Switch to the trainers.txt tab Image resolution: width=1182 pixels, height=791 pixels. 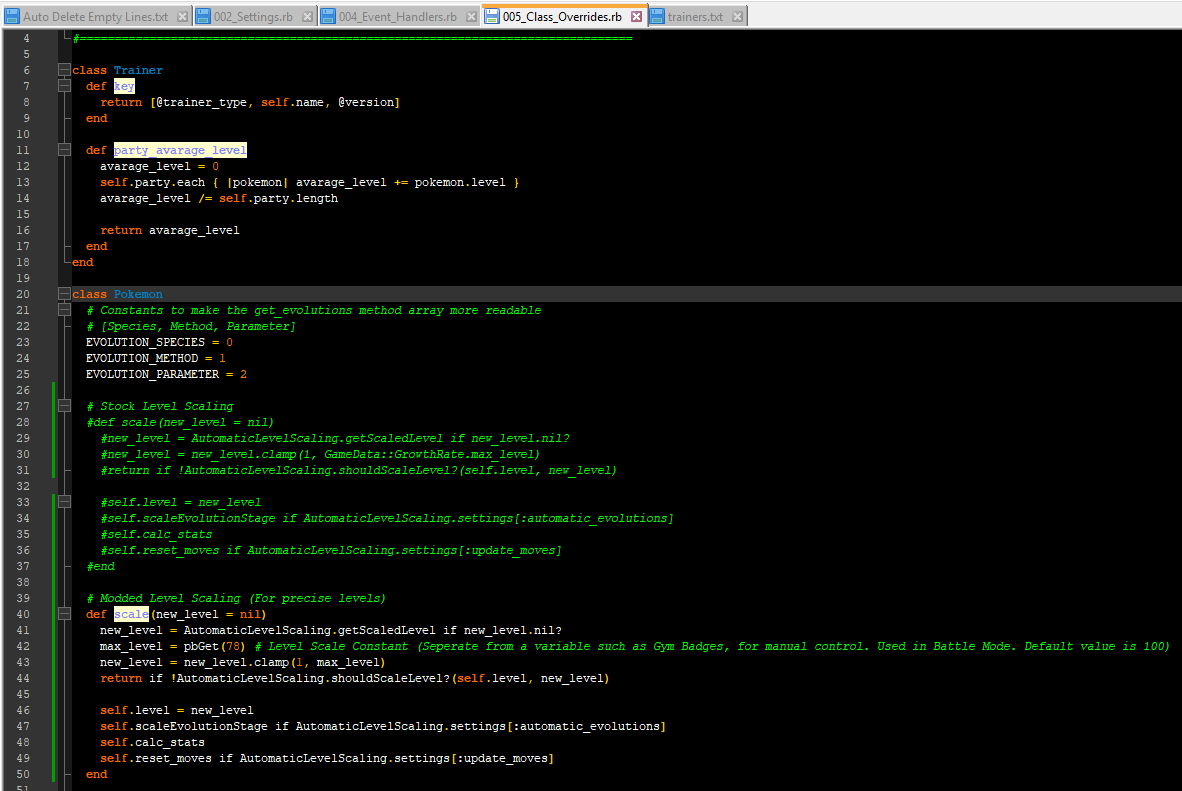pos(694,17)
